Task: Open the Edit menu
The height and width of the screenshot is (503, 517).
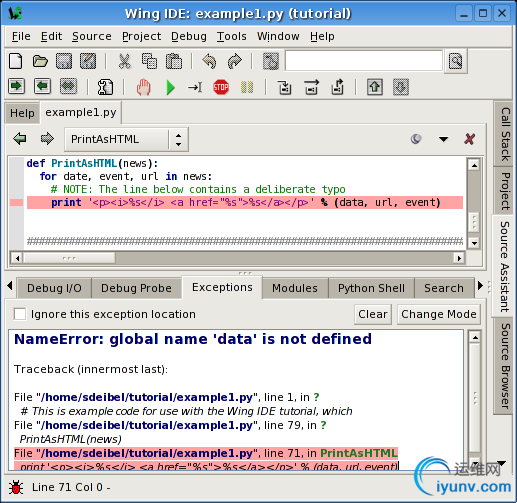Action: click(51, 36)
